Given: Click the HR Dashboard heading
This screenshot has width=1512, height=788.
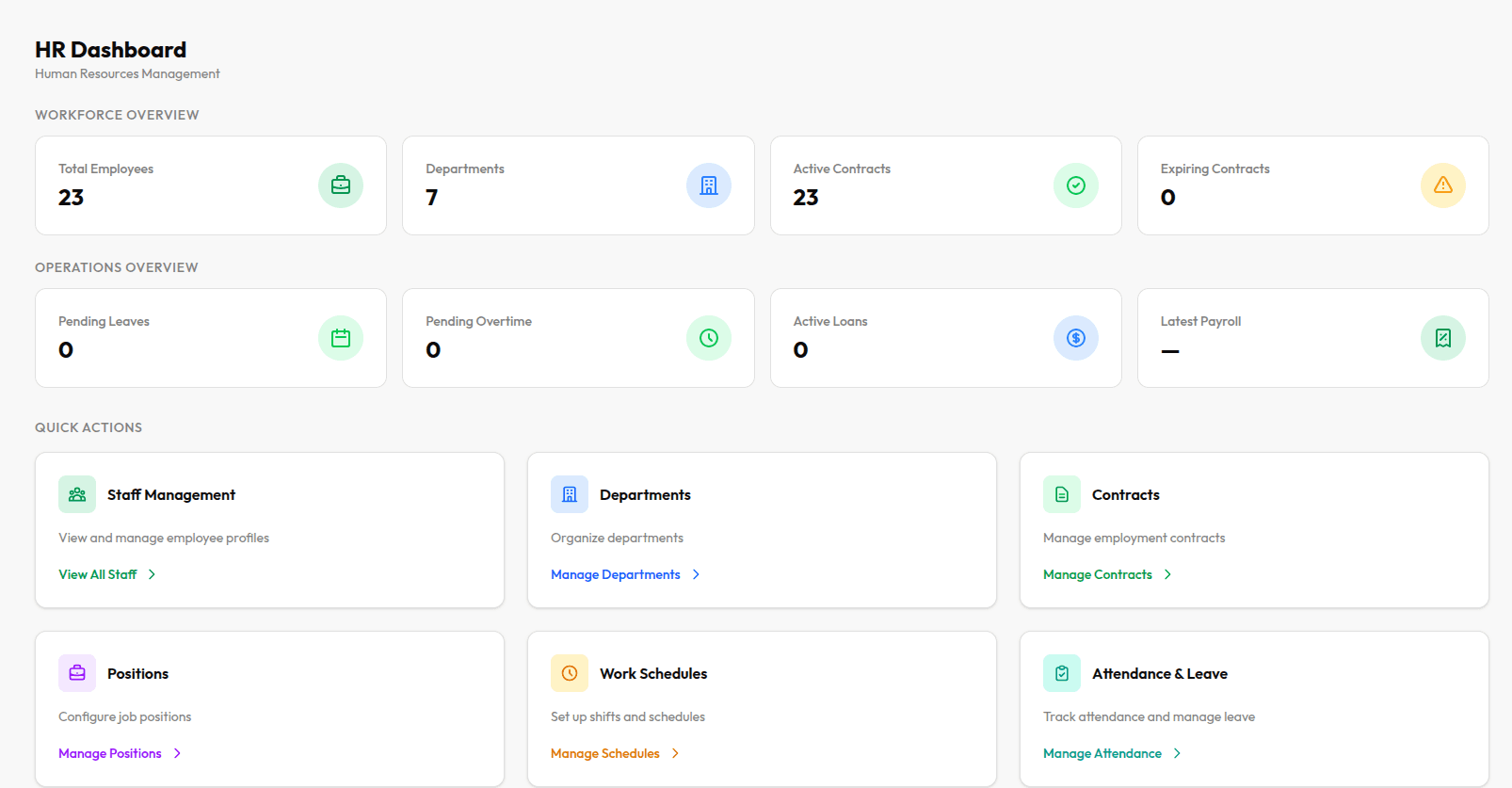Looking at the screenshot, I should click(110, 49).
